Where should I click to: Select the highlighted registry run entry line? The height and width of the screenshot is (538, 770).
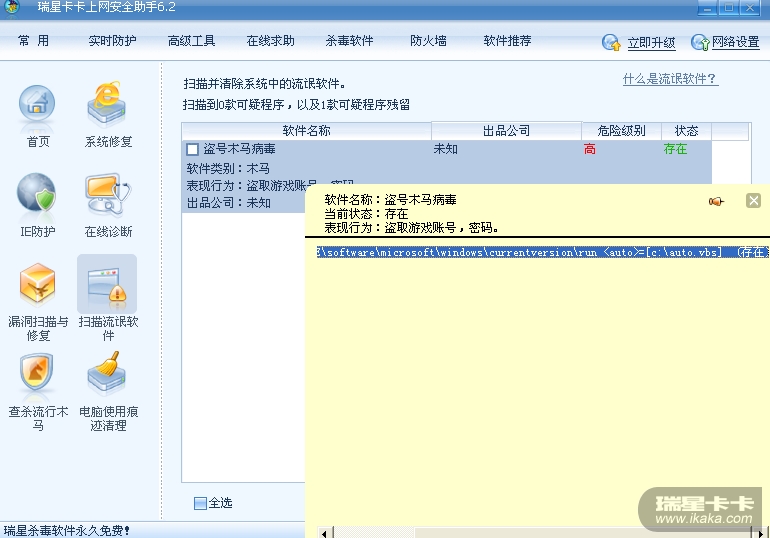tap(543, 252)
